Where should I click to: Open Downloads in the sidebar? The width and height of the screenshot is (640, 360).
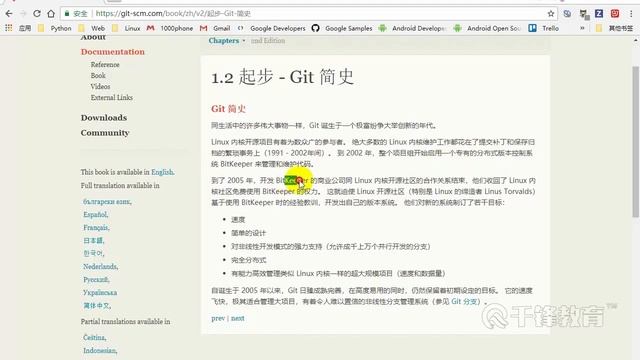click(x=104, y=118)
